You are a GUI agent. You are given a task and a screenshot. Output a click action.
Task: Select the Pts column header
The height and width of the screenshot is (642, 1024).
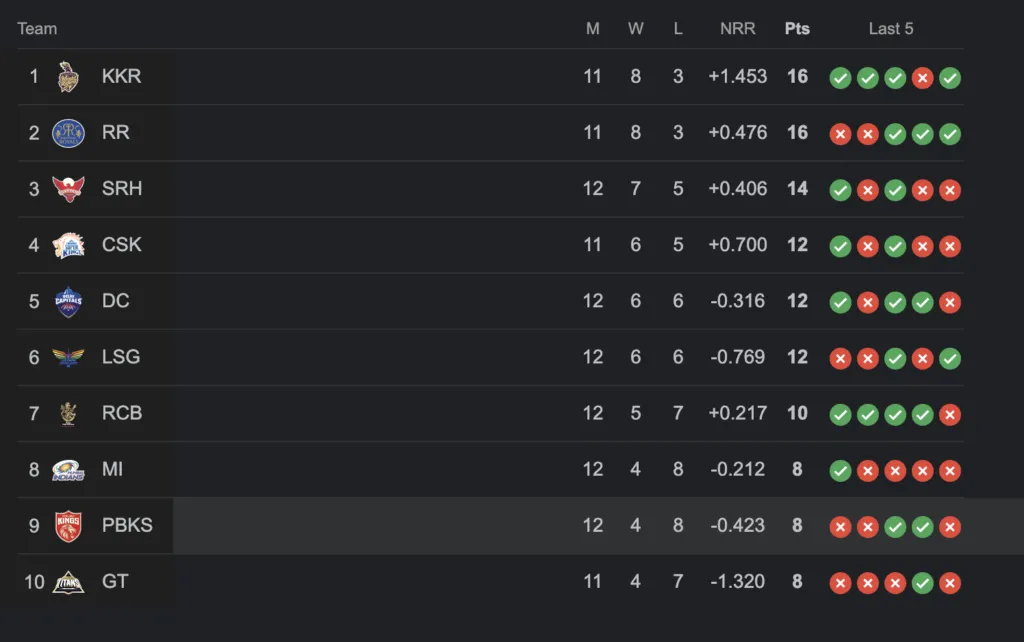[797, 29]
